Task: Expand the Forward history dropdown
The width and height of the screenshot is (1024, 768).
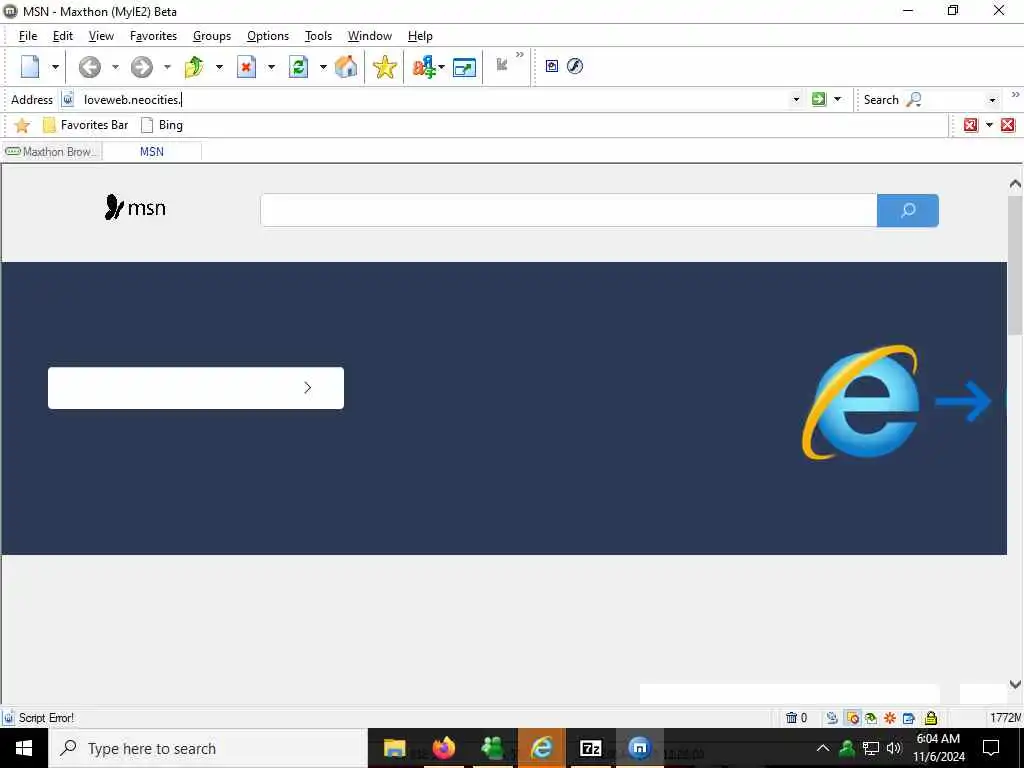Action: click(x=167, y=67)
